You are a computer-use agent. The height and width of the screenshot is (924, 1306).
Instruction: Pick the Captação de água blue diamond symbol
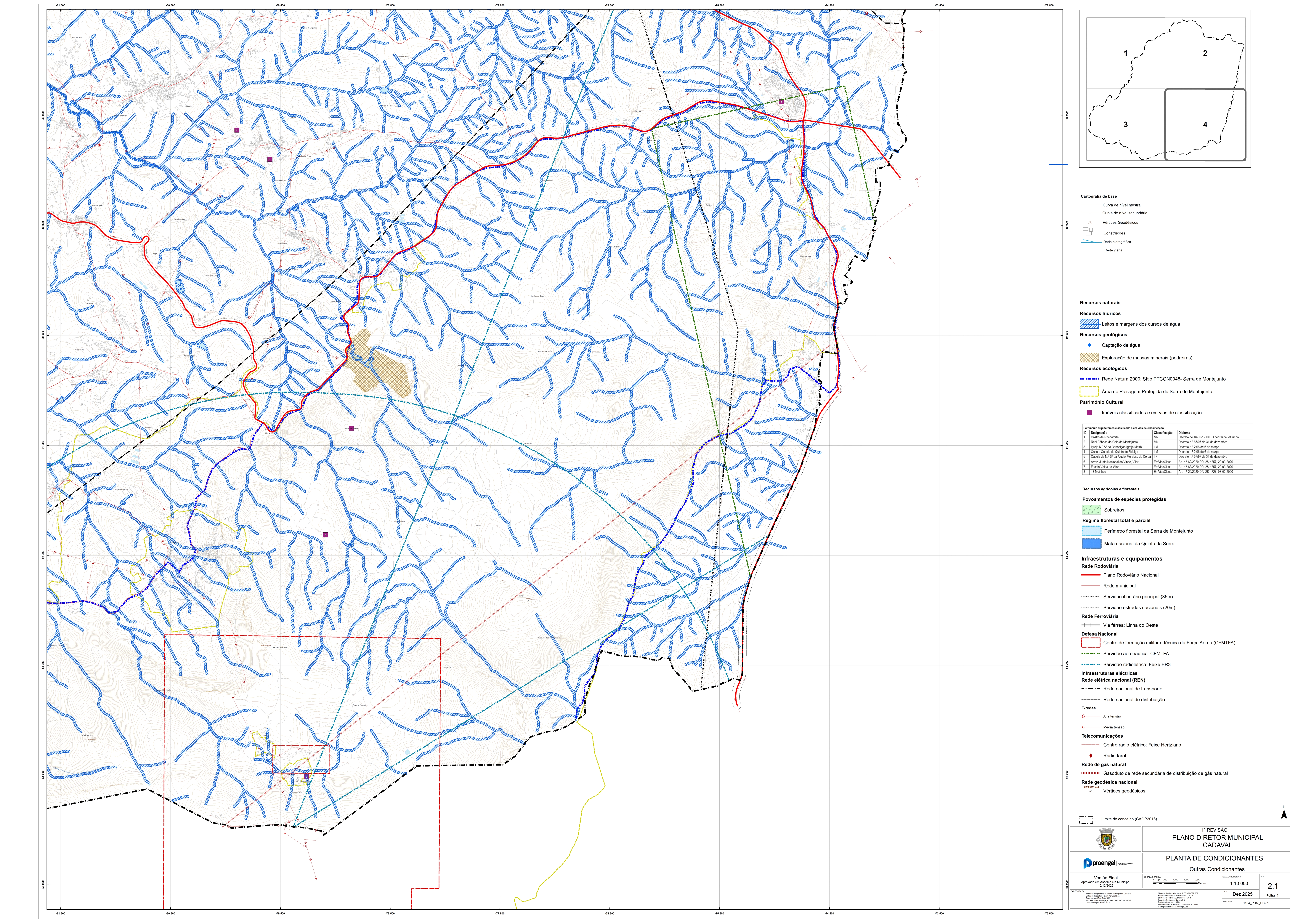click(1089, 345)
